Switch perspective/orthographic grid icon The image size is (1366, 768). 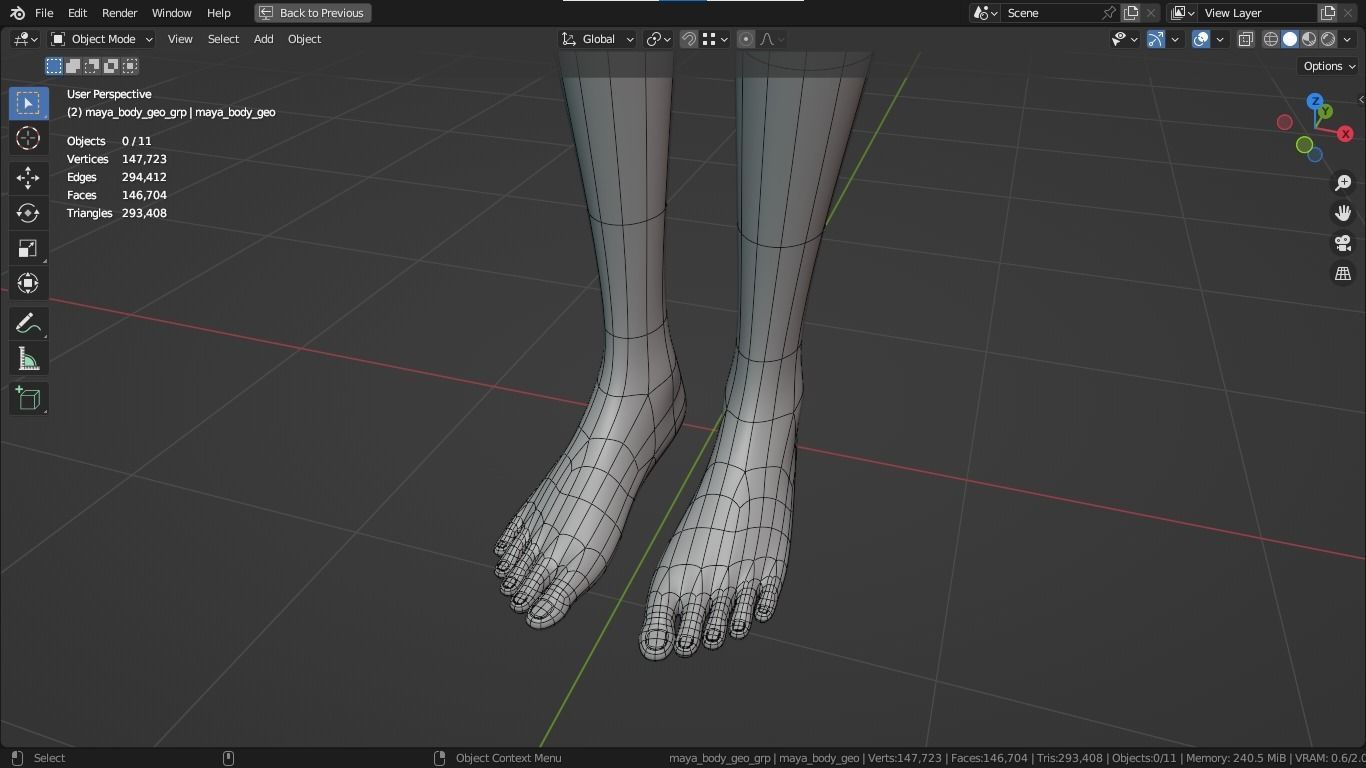pos(1343,273)
